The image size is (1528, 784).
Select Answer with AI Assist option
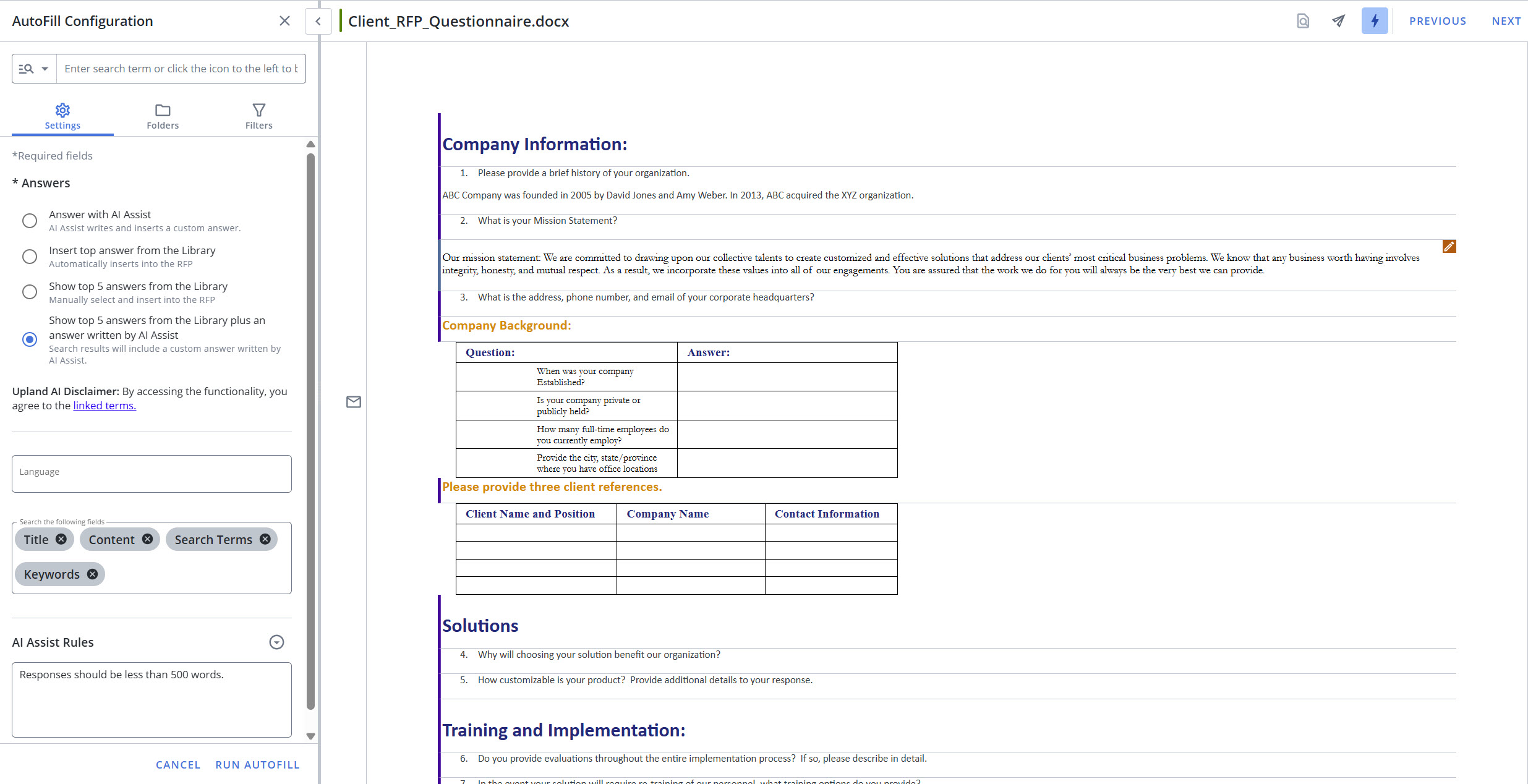tap(30, 221)
